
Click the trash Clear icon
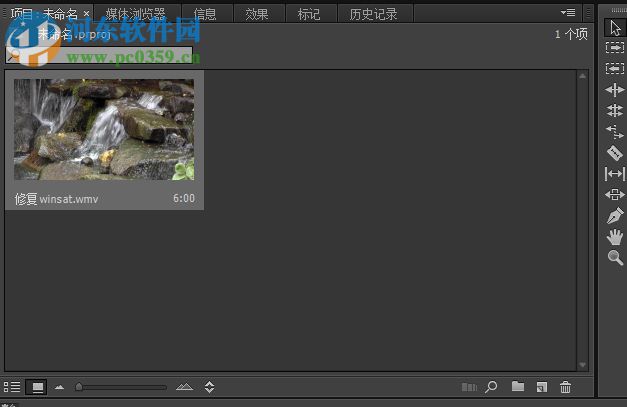point(565,387)
